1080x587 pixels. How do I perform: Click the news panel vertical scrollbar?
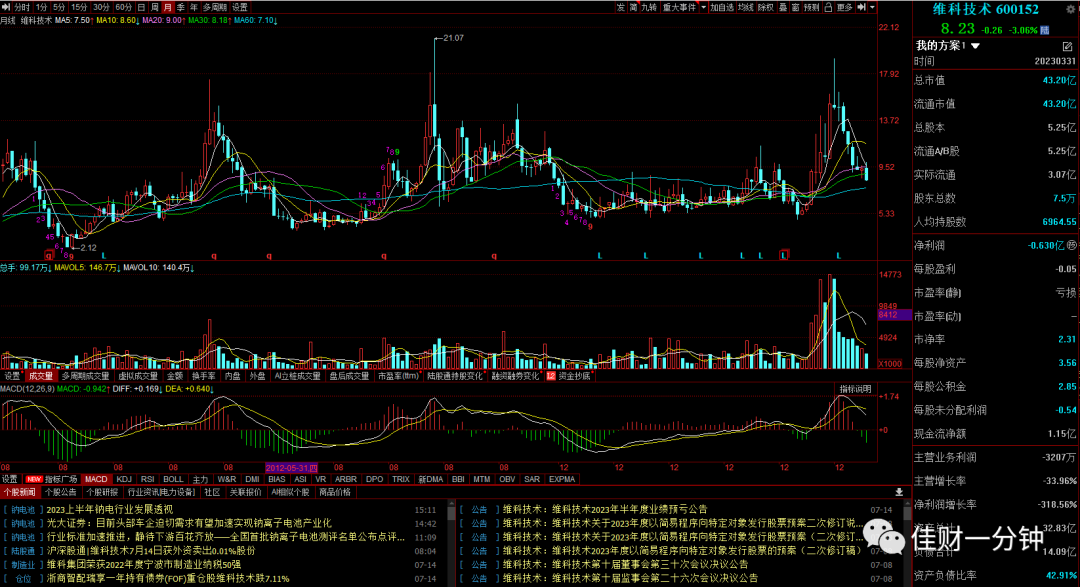point(451,541)
